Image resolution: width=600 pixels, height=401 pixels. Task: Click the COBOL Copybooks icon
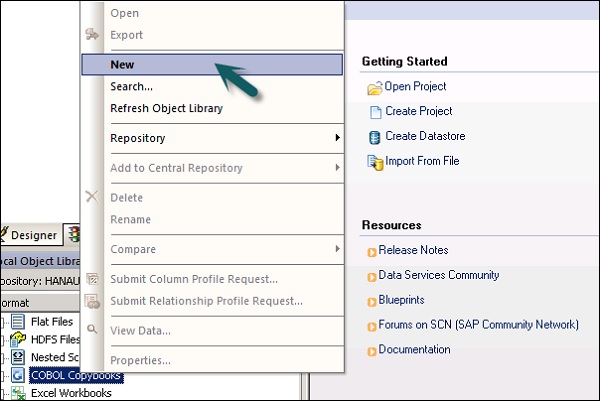coord(18,376)
